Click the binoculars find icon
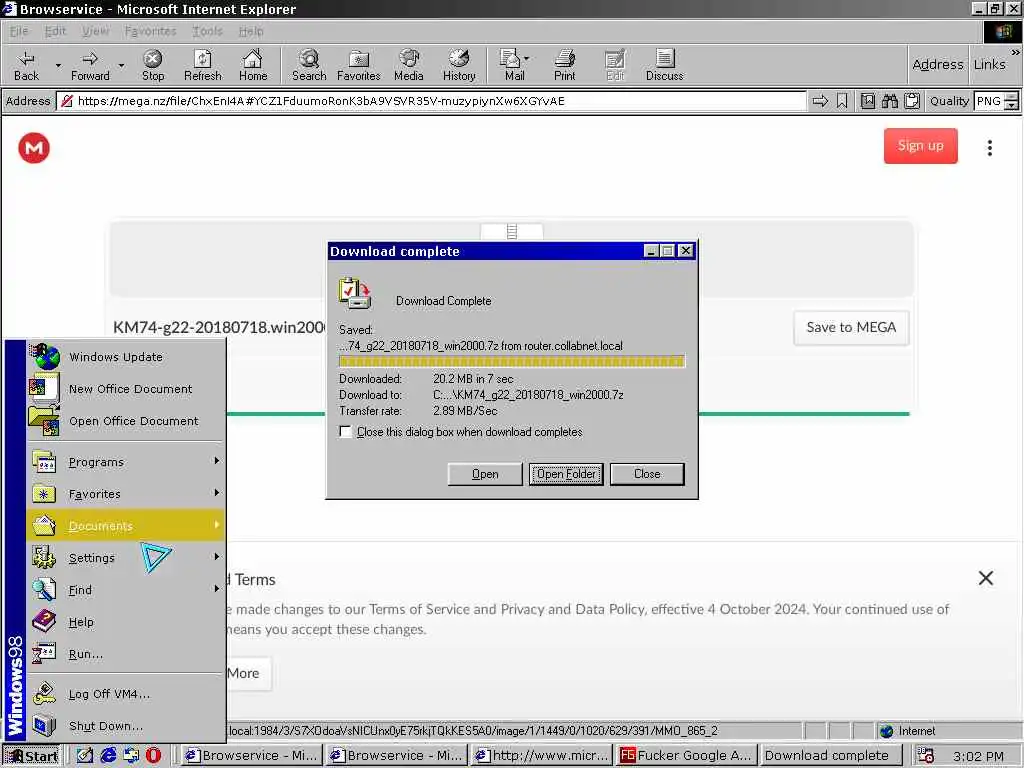 pyautogui.click(x=889, y=101)
